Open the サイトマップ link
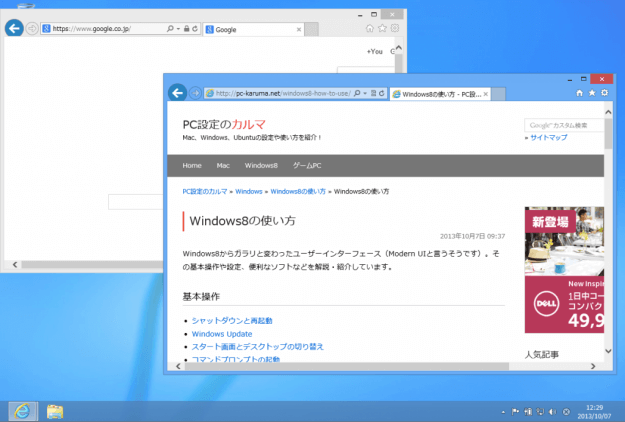This screenshot has height=422, width=625. [548, 137]
